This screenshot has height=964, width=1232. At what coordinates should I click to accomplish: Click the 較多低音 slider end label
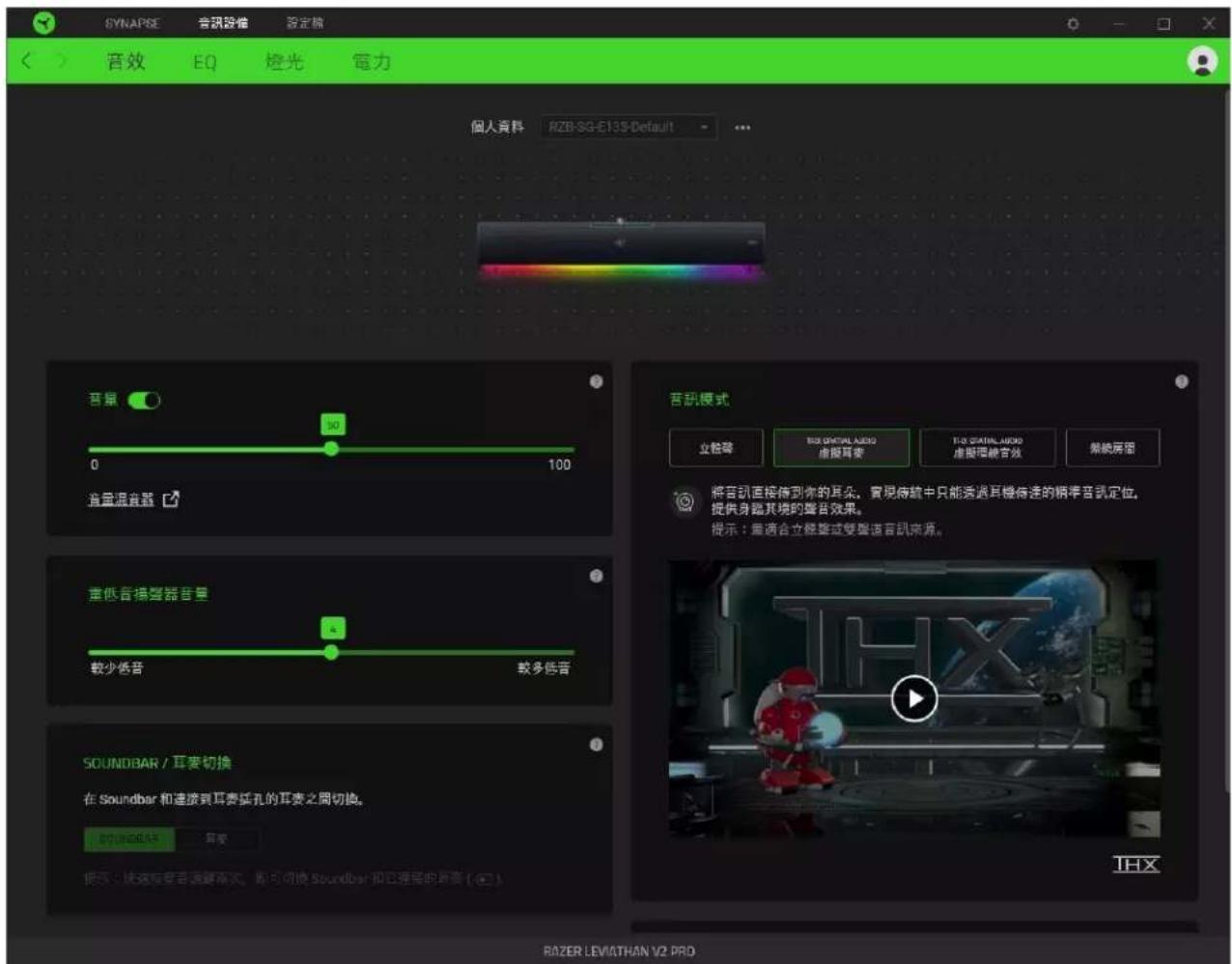544,668
